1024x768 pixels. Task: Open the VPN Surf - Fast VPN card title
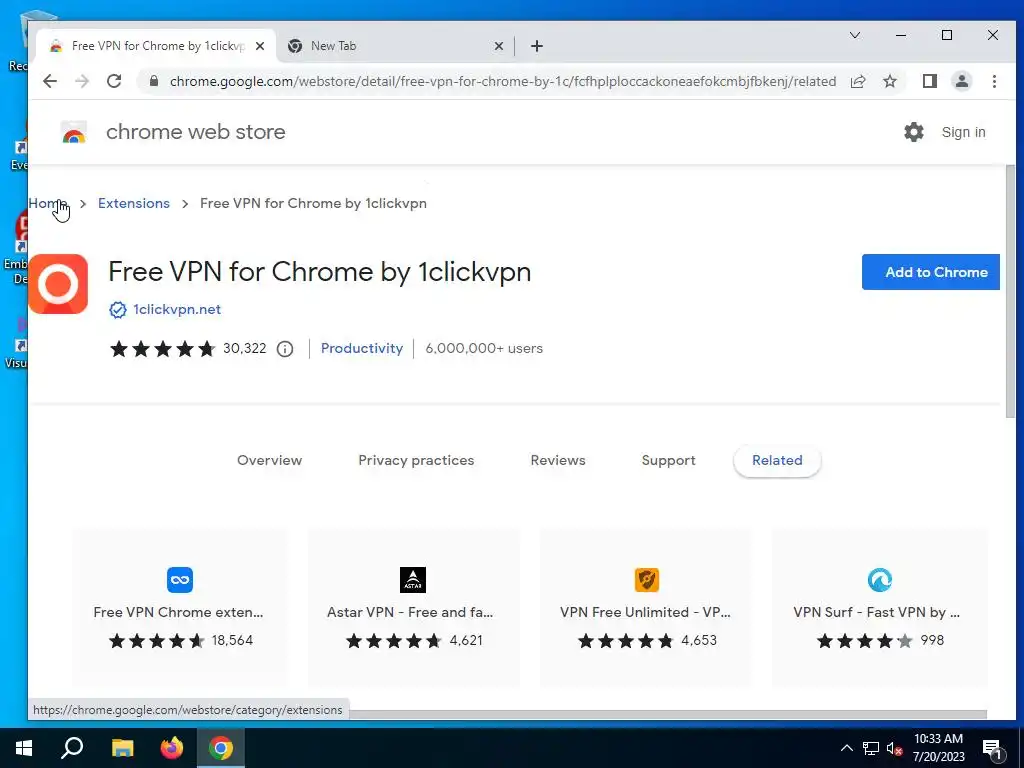(876, 612)
